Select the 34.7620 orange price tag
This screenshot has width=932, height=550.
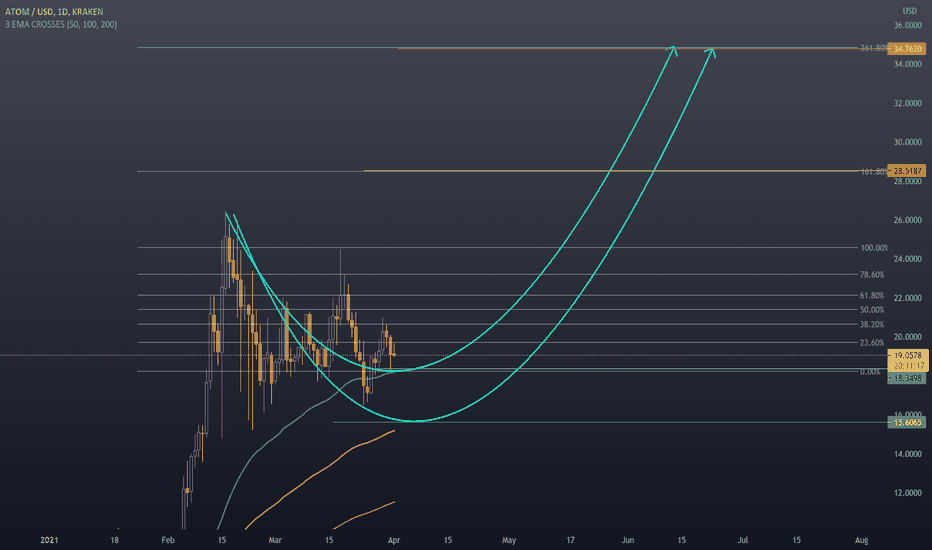coord(906,49)
